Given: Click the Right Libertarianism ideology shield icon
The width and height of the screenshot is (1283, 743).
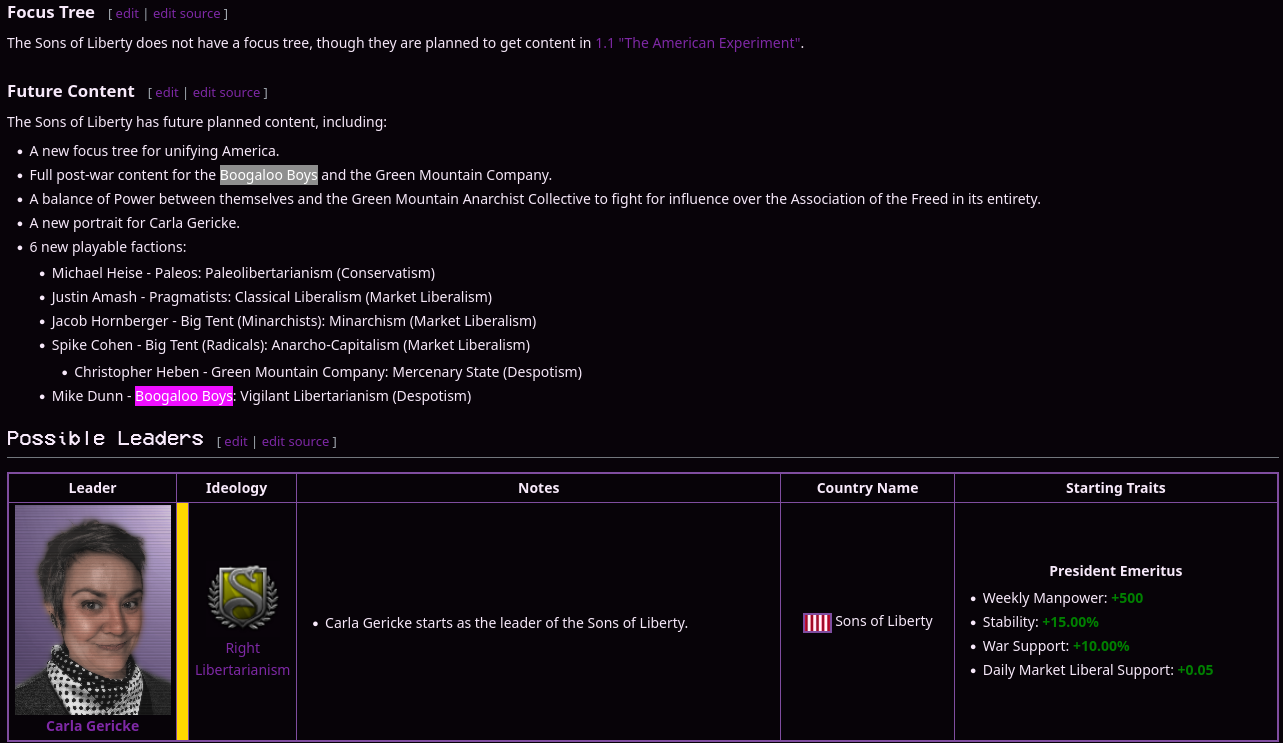Looking at the screenshot, I should (x=242, y=597).
